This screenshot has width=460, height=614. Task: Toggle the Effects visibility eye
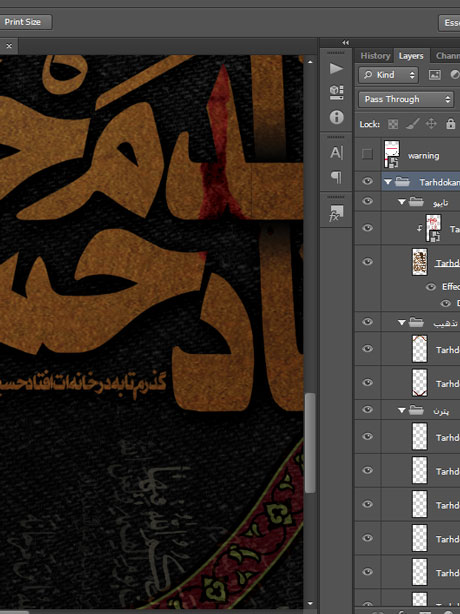[x=431, y=287]
